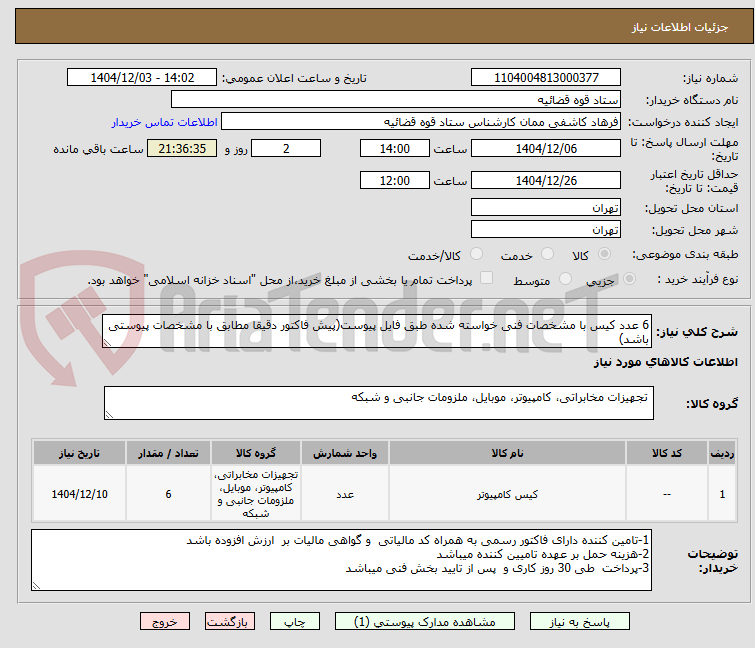Click the announcement date field 1404/12/03 - 14:02

(142, 78)
